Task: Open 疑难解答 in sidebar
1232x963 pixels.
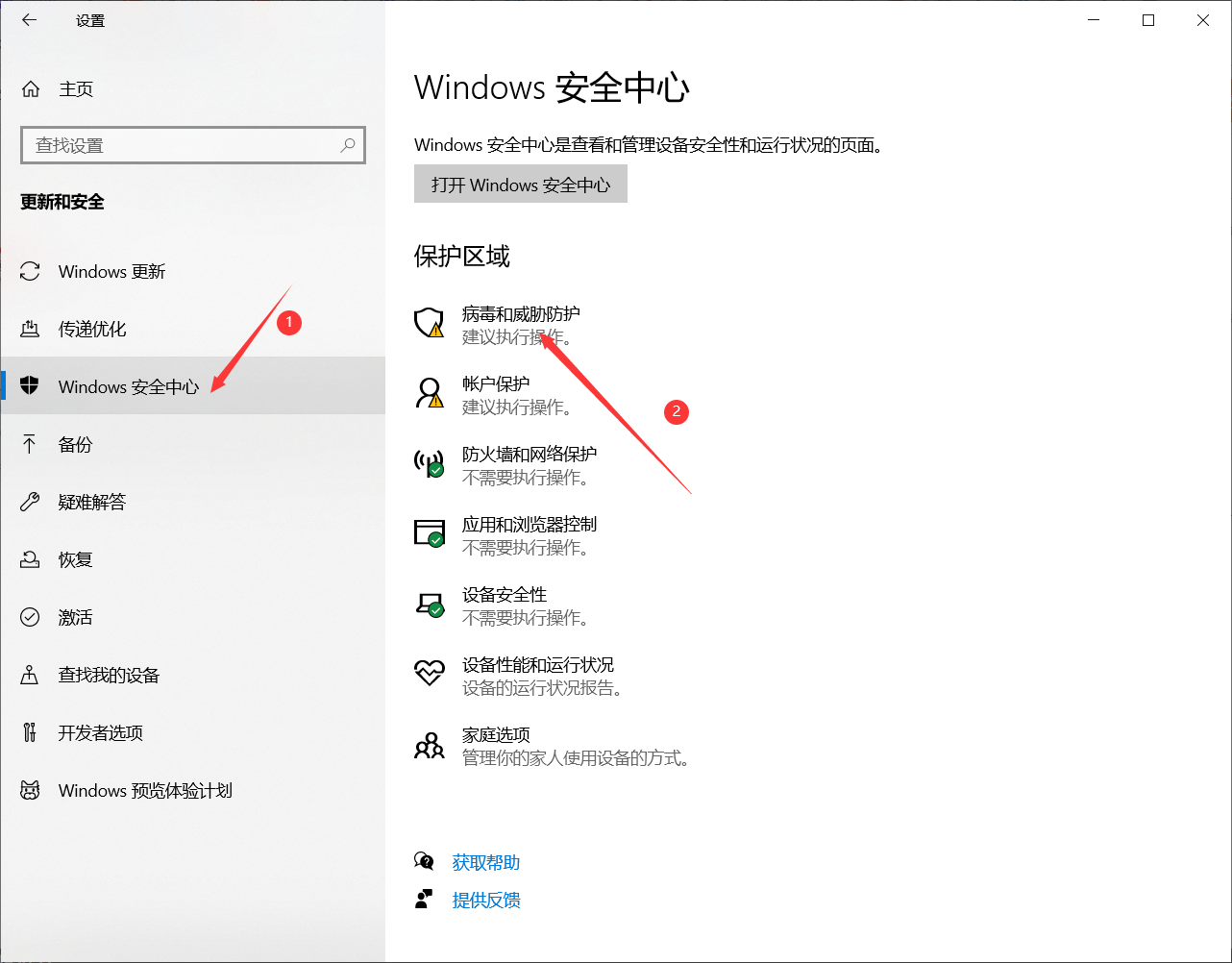Action: coord(192,502)
